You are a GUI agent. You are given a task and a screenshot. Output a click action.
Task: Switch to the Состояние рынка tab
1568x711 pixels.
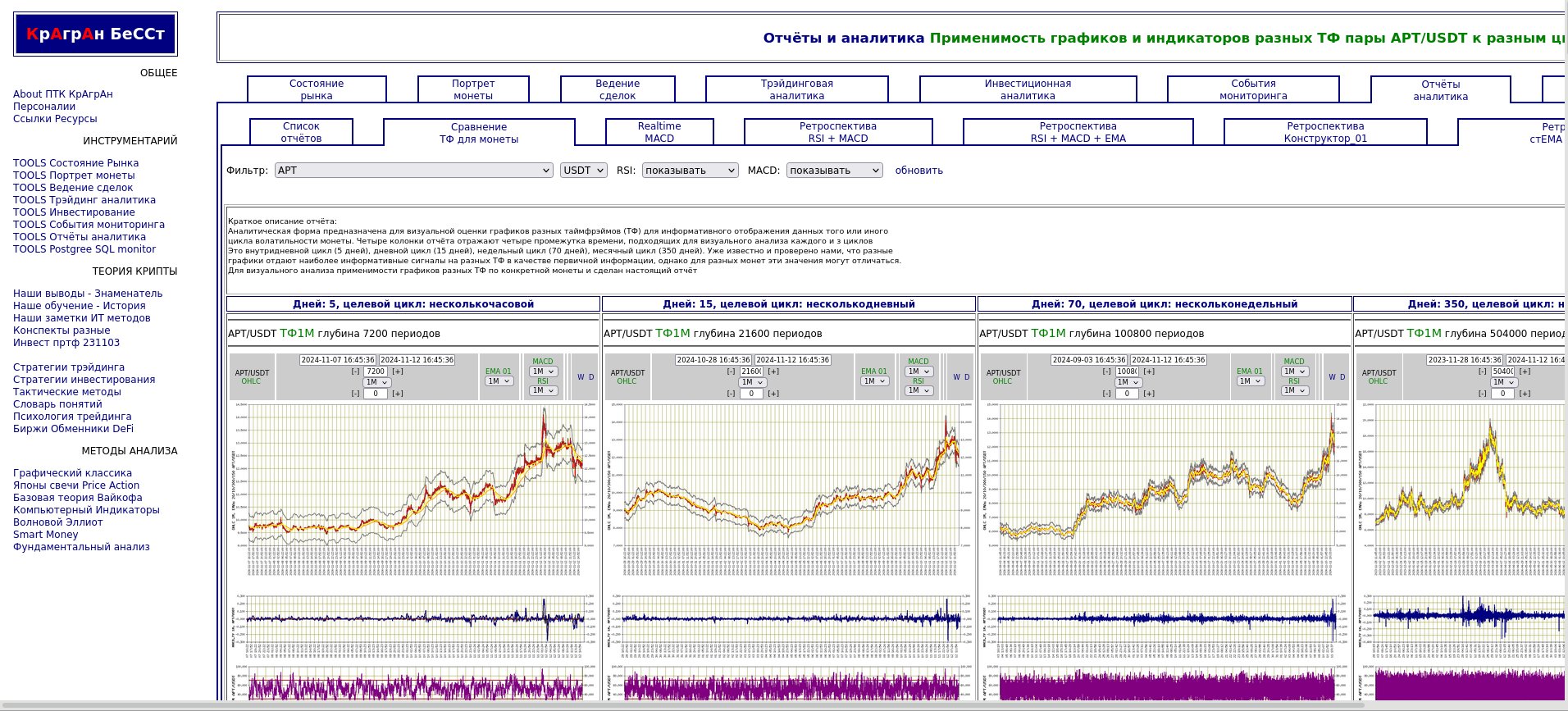317,89
